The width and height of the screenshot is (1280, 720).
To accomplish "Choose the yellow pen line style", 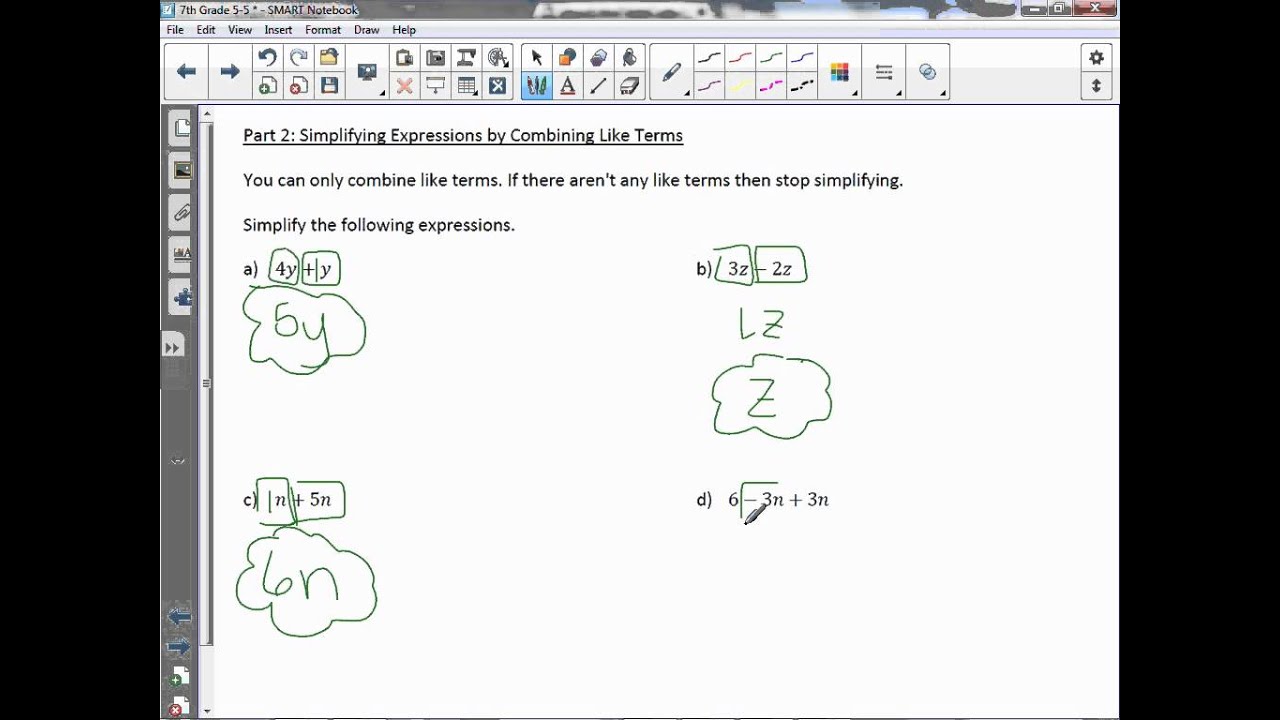I will (740, 86).
